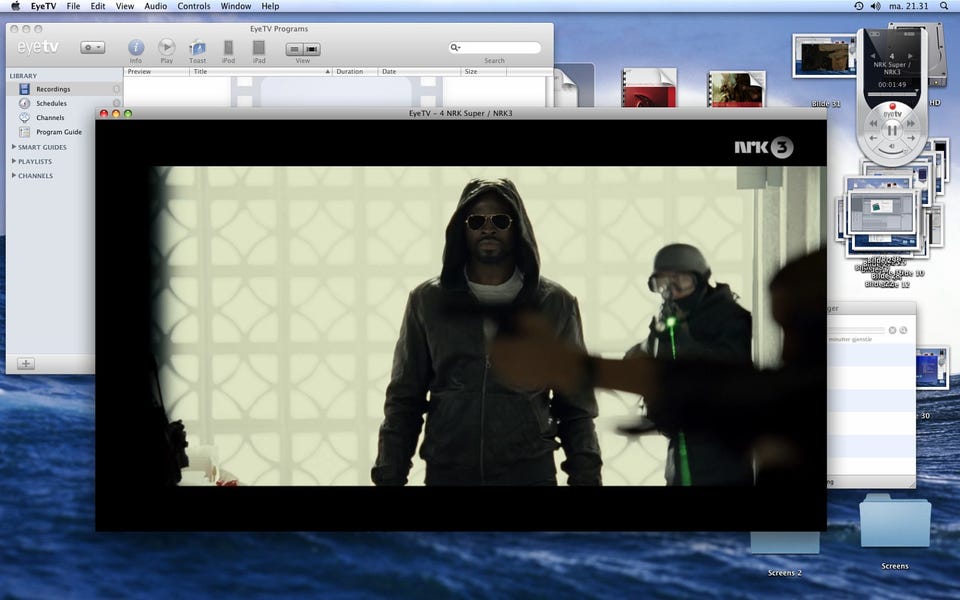Image resolution: width=960 pixels, height=600 pixels.
Task: Switch to cover flow view in View control
Action: click(x=312, y=49)
